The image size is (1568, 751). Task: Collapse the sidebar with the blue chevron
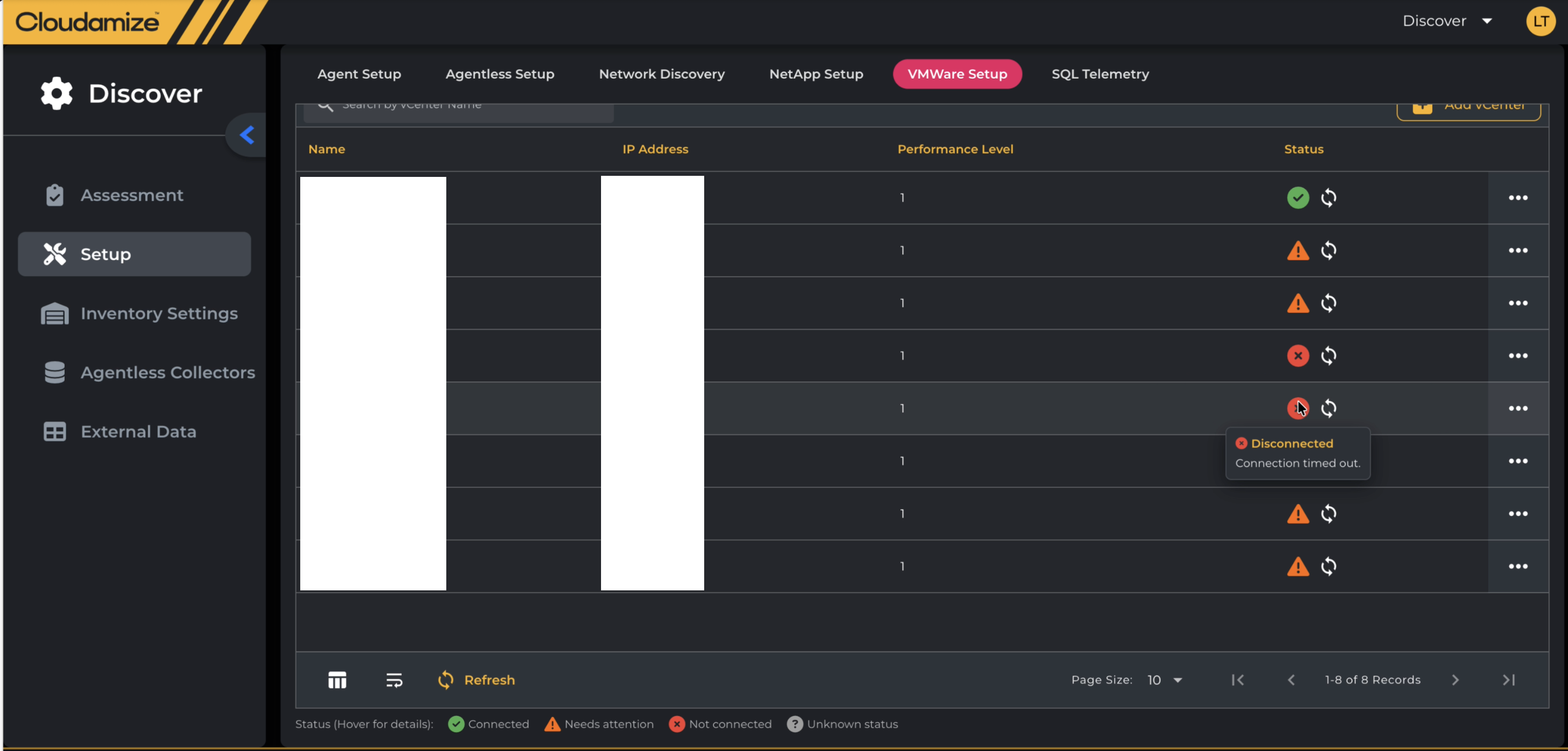(247, 135)
